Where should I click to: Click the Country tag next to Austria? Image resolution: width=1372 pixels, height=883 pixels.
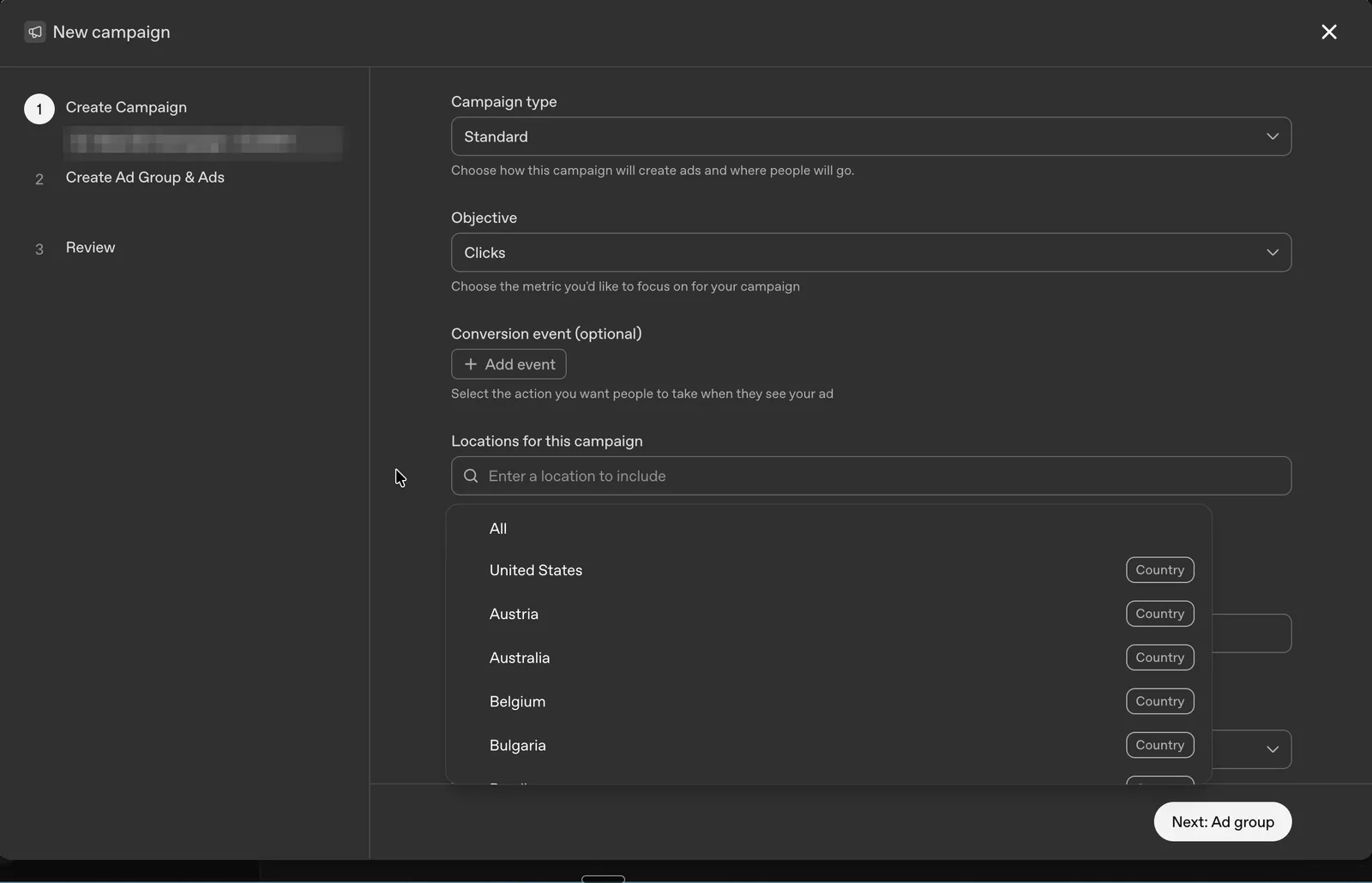click(1159, 614)
